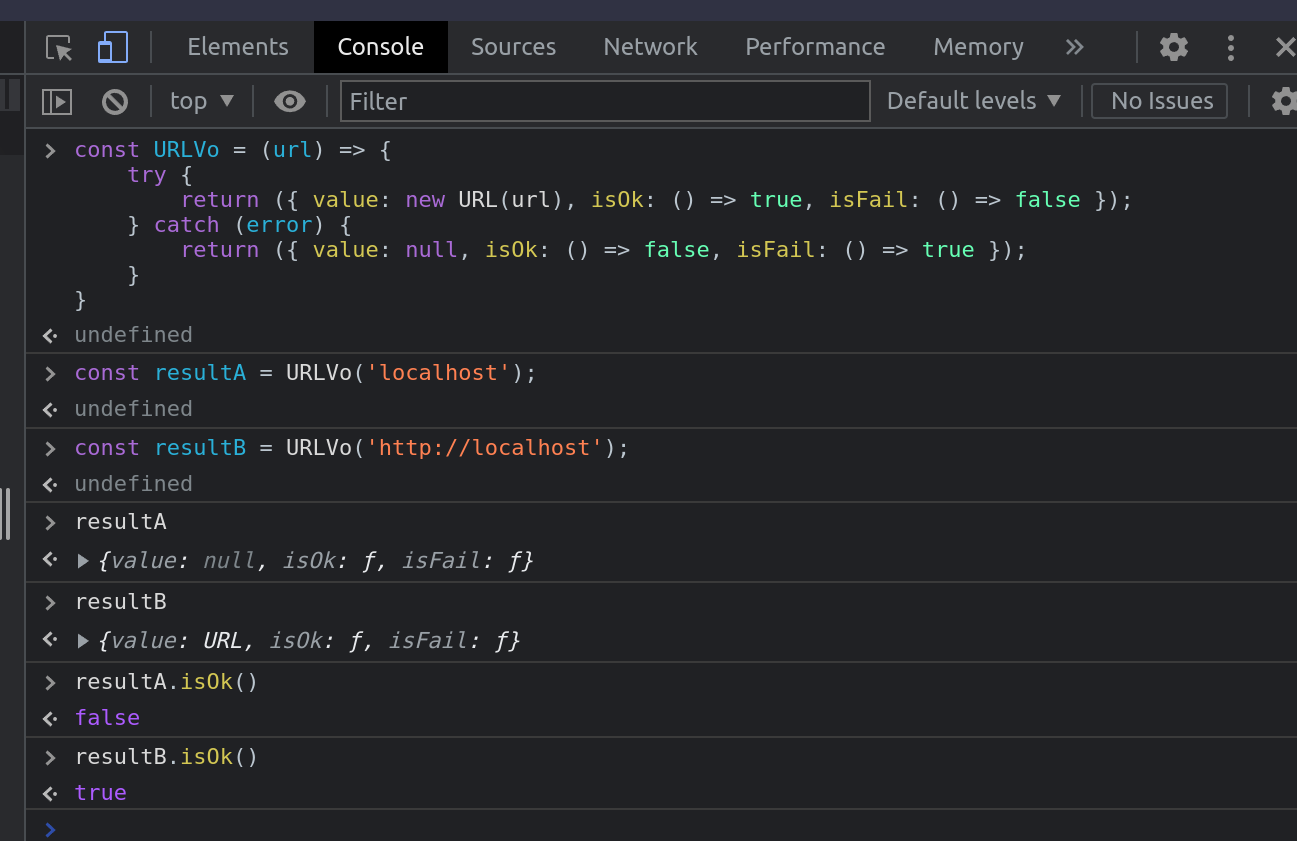
Task: Open the JavaScript context dropdown labeled top
Action: (200, 100)
